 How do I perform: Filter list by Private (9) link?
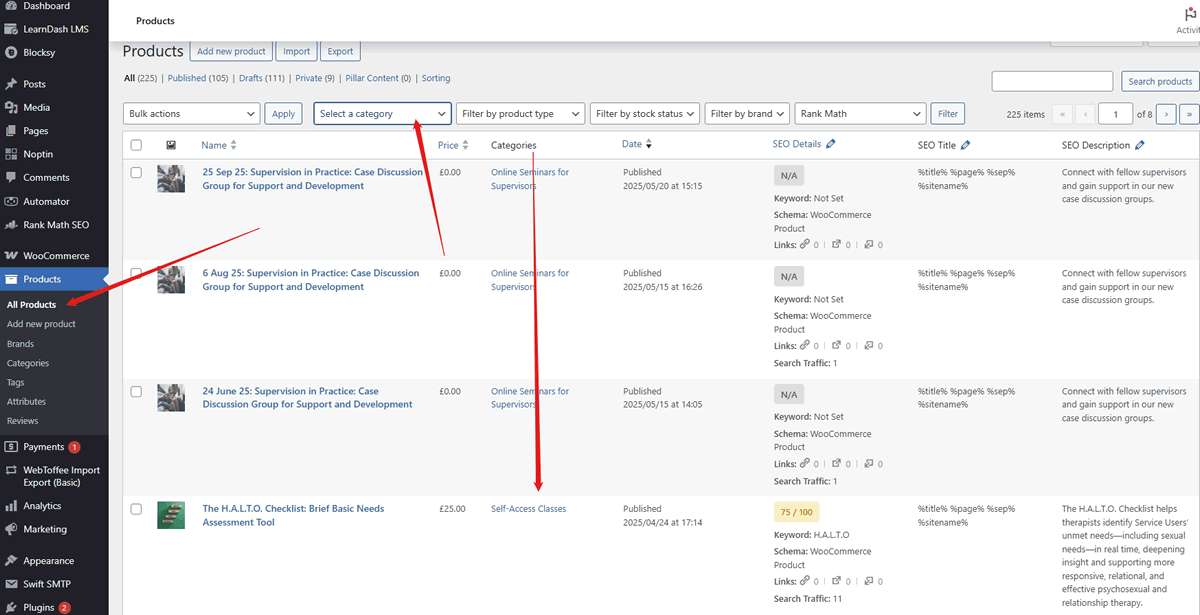pos(315,78)
